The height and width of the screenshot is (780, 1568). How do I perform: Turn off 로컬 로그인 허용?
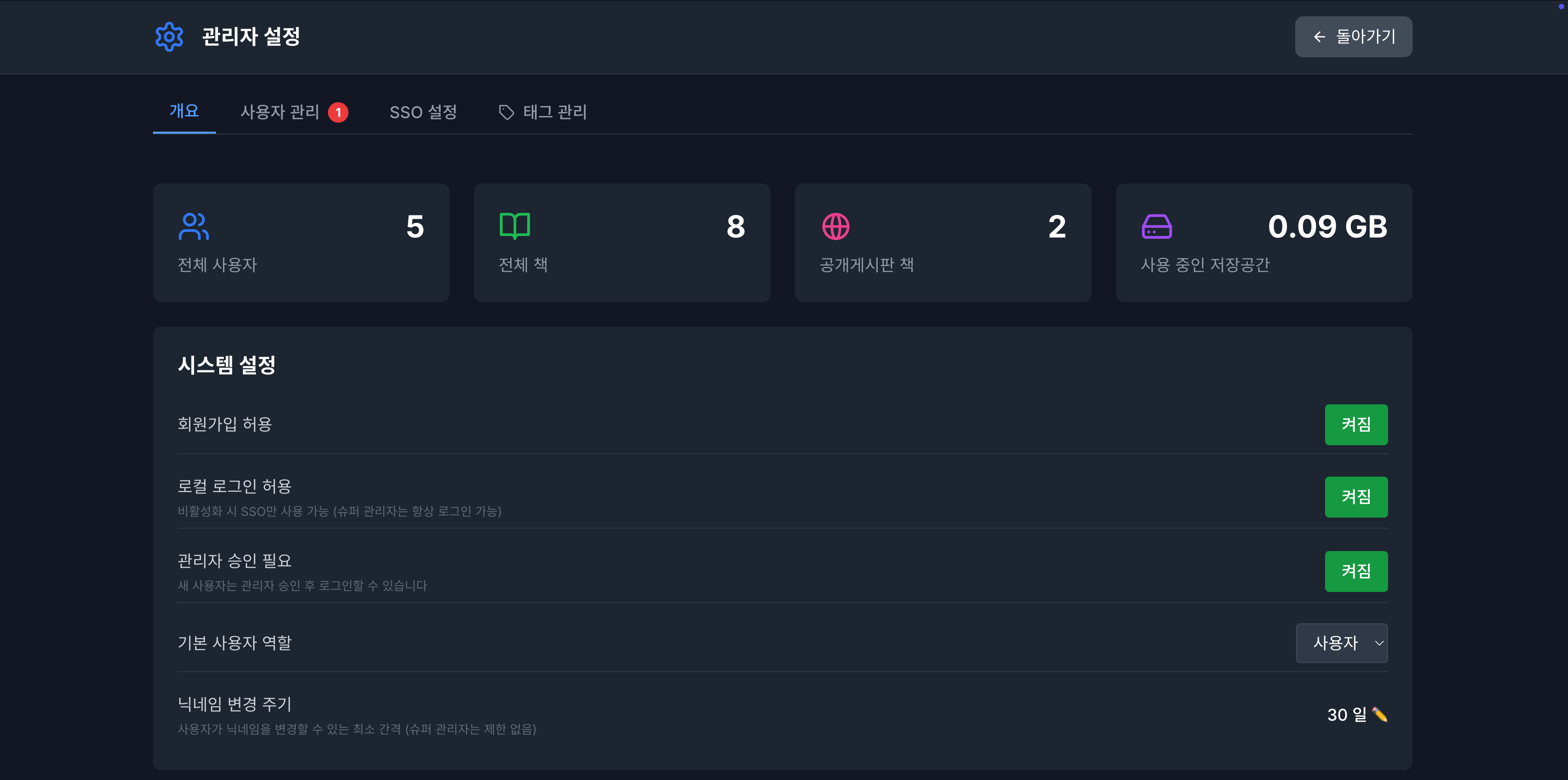(x=1356, y=496)
